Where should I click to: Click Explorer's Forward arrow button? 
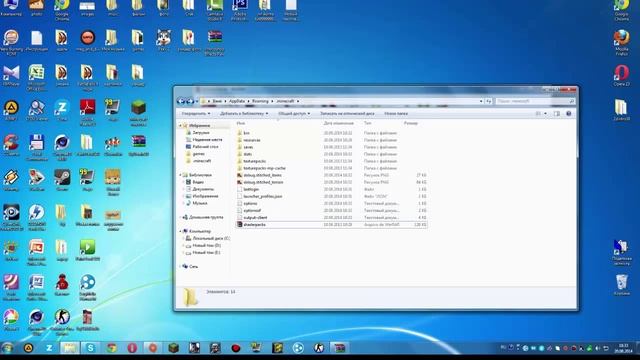tap(190, 101)
